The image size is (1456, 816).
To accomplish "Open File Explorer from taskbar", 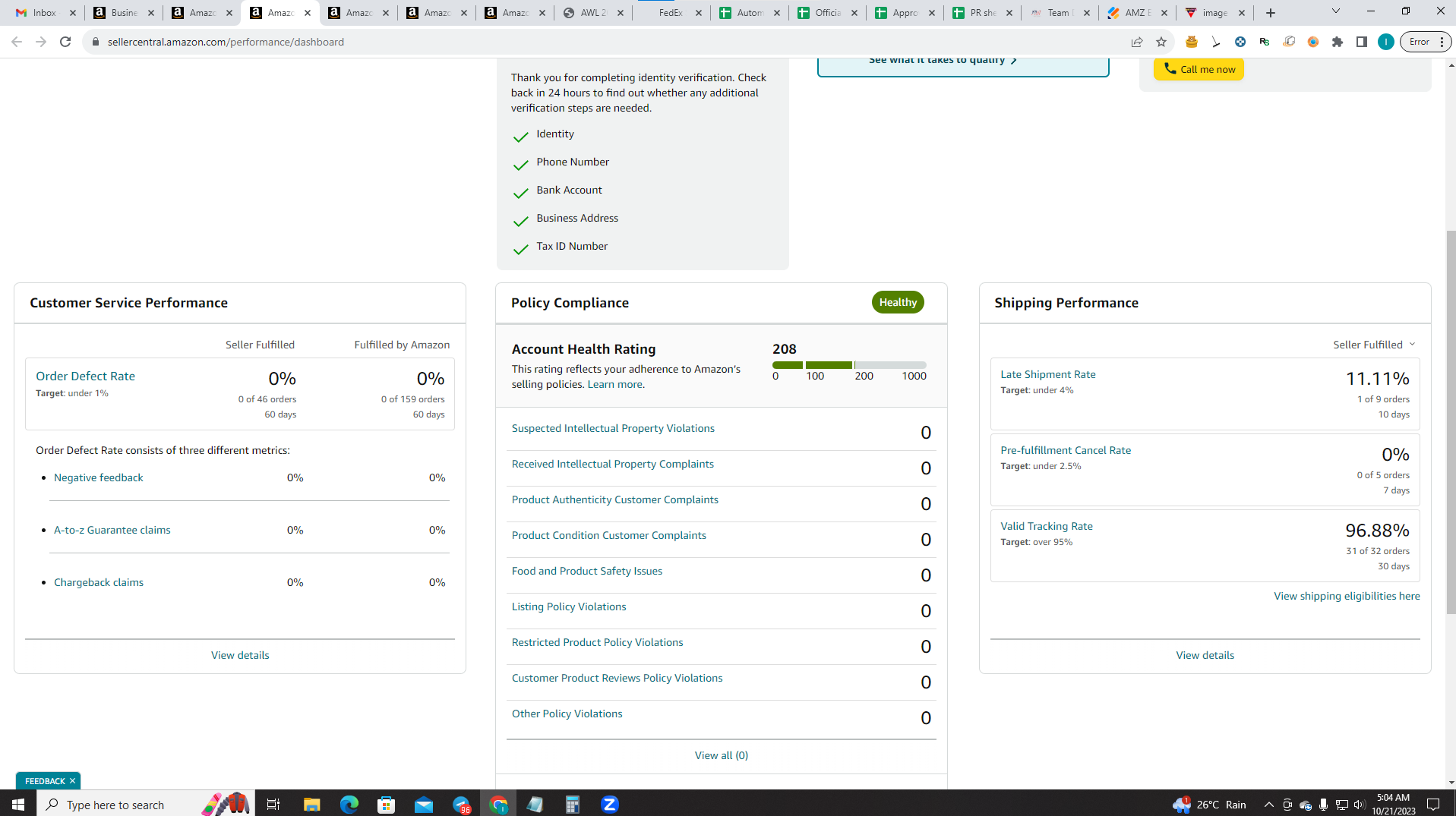I will [x=311, y=804].
